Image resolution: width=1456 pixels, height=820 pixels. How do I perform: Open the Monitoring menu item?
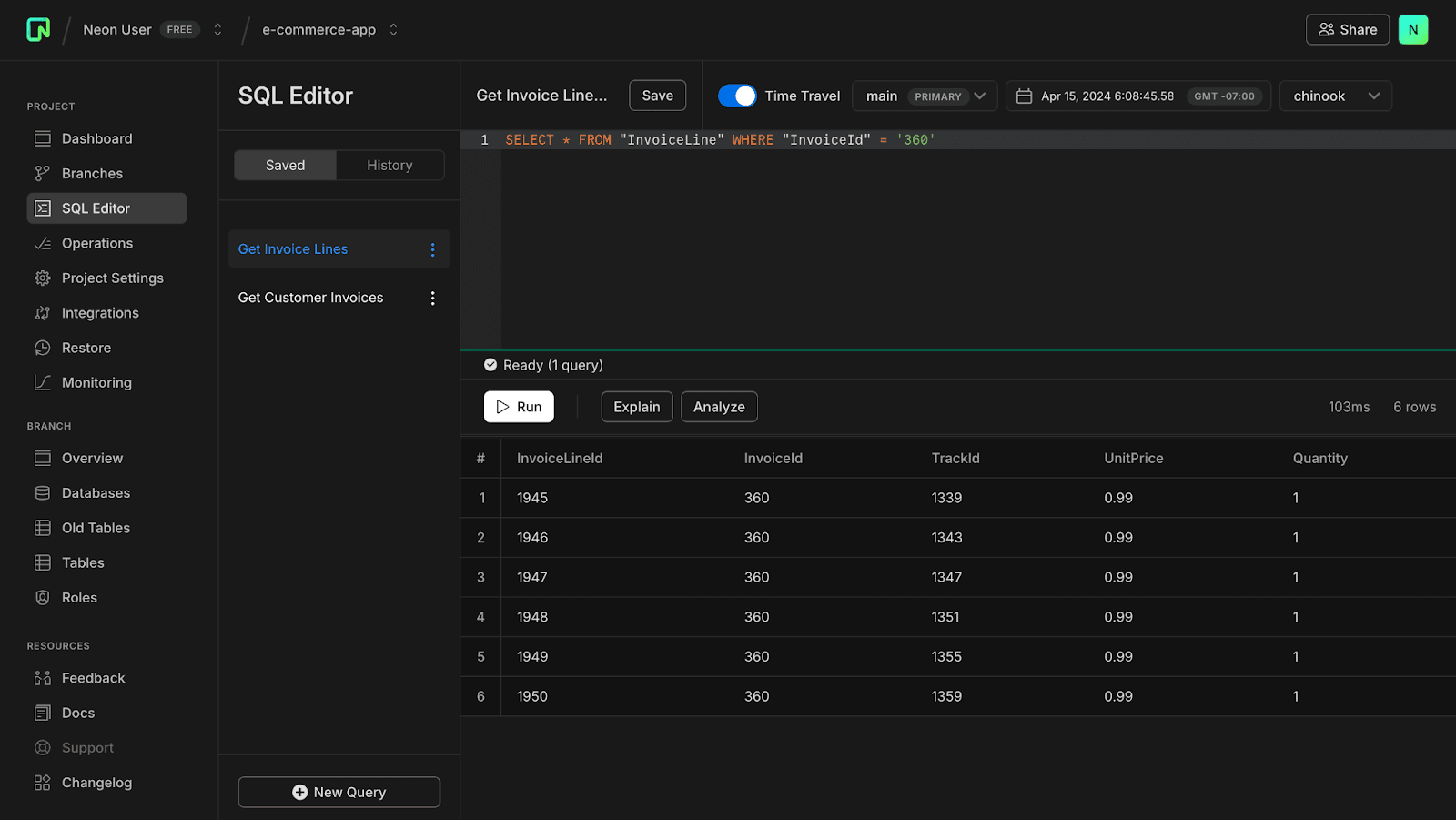[96, 382]
